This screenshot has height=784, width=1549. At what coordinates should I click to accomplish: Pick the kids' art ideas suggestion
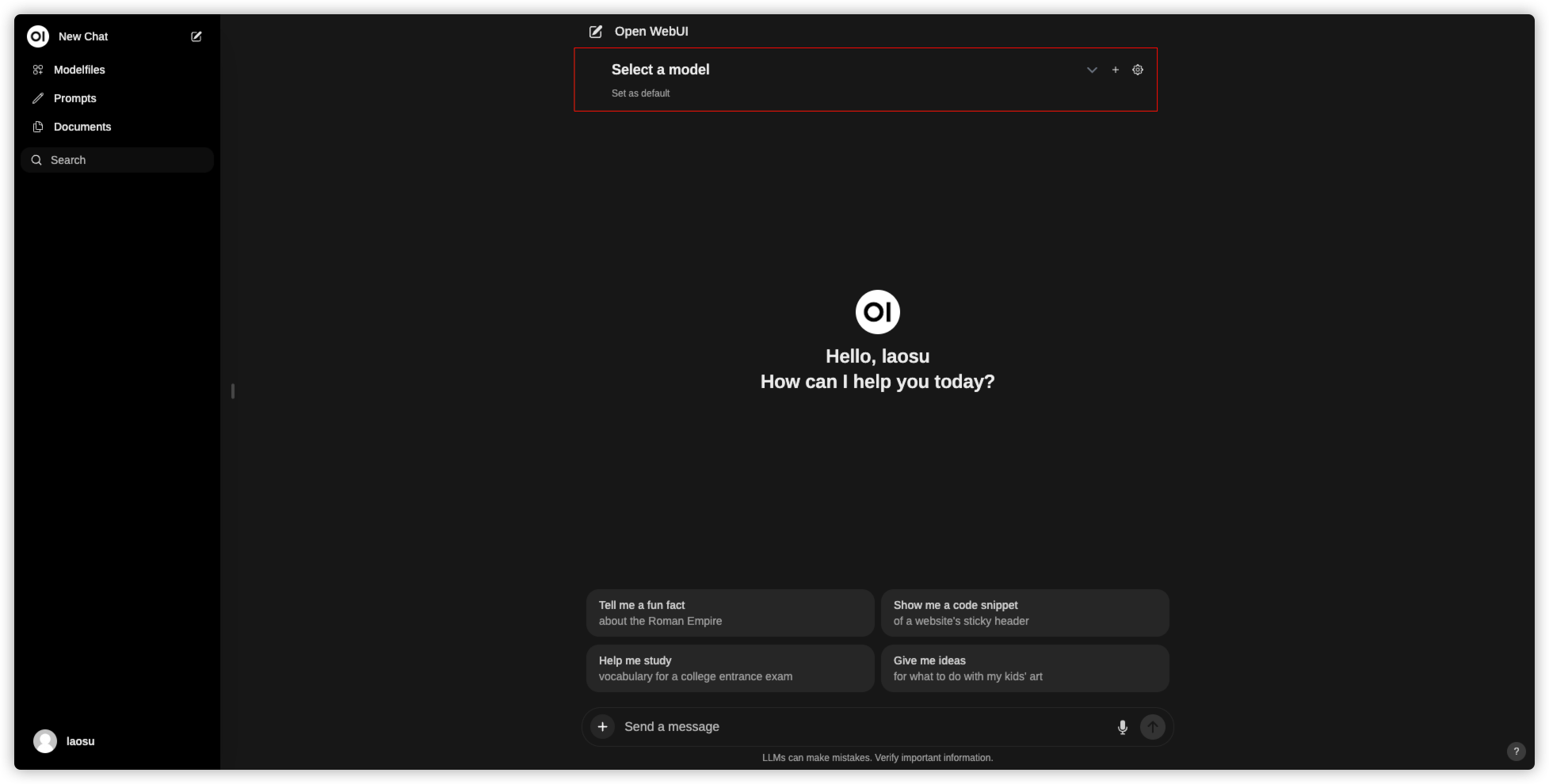[x=1025, y=668]
